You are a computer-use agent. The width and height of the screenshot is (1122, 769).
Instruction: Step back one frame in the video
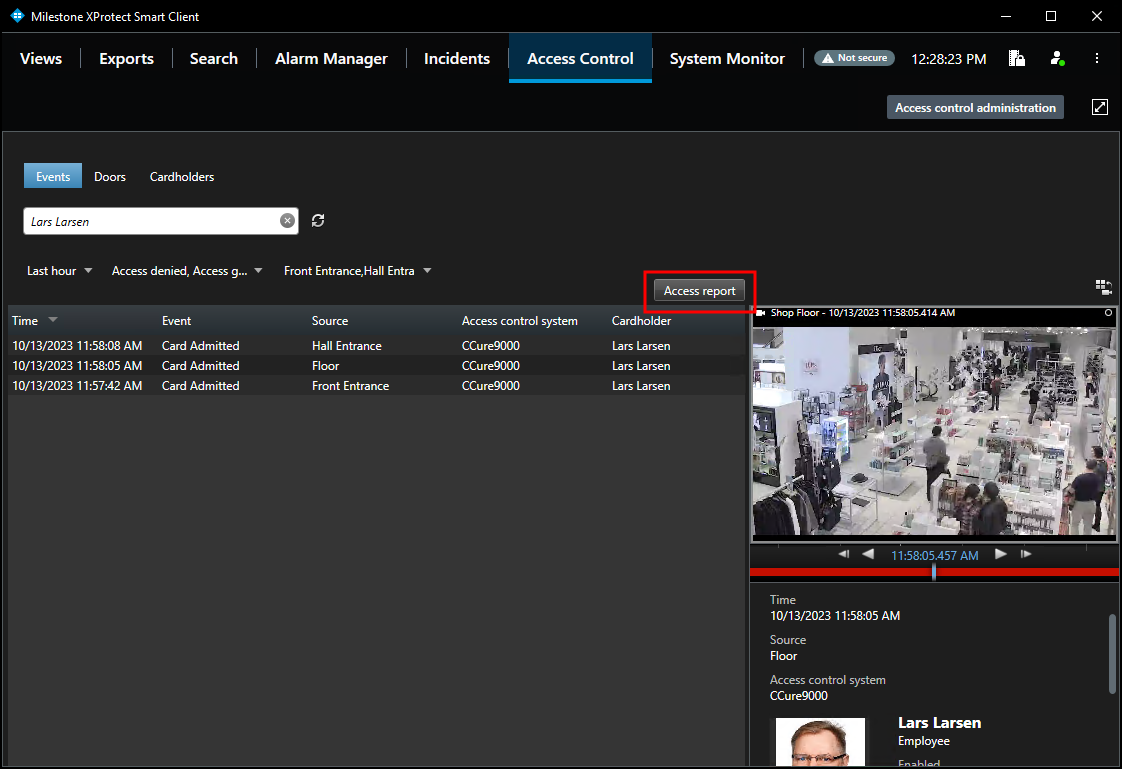pyautogui.click(x=843, y=553)
